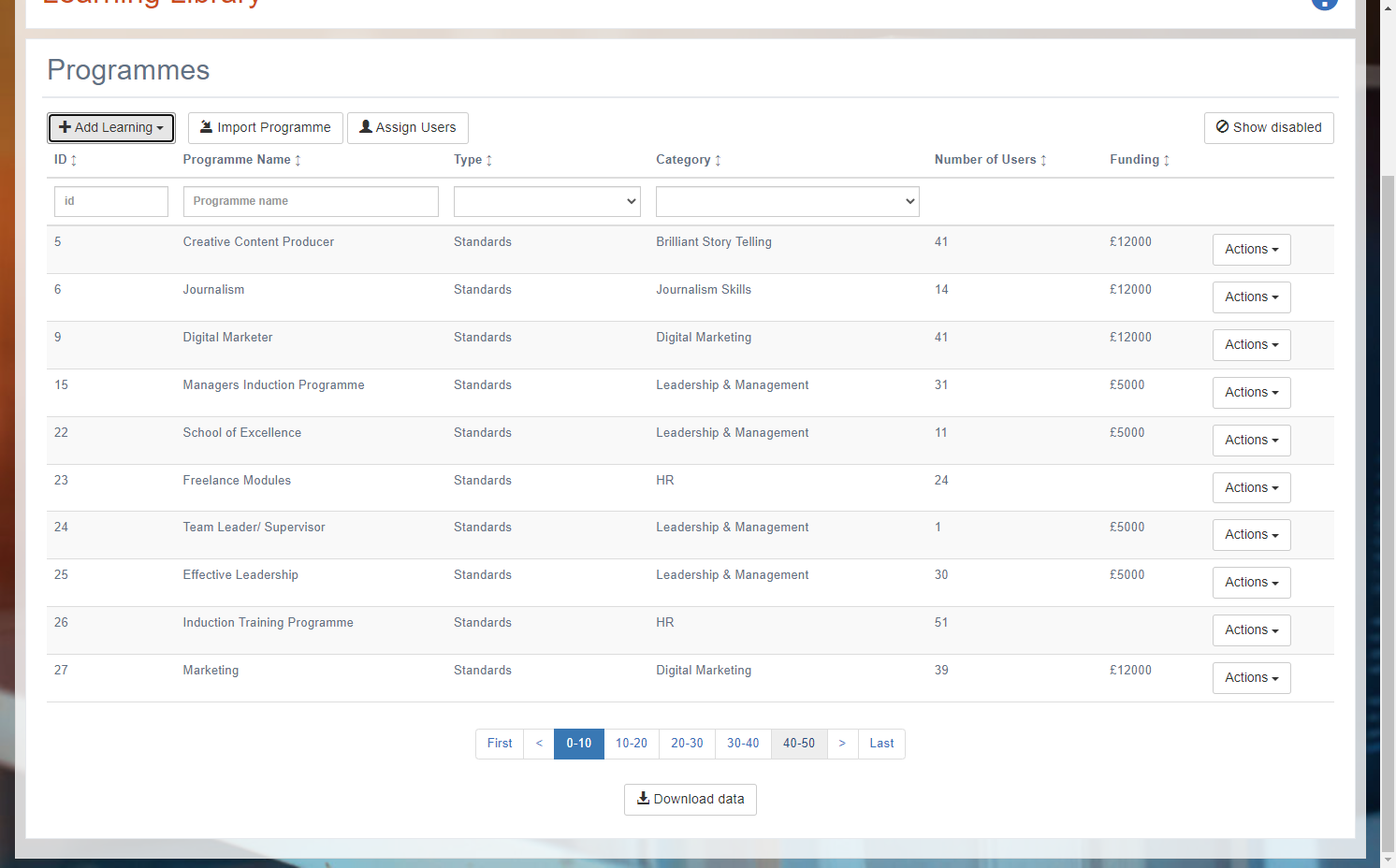This screenshot has height=868, width=1396.
Task: Open Actions for Induction Training Programme
Action: click(1251, 630)
